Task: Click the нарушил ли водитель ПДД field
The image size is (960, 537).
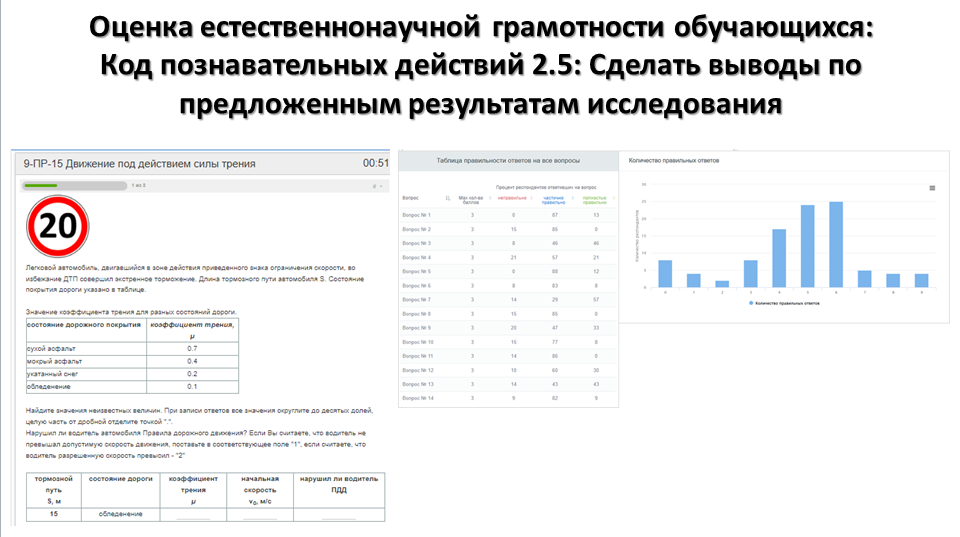Action: tap(338, 514)
